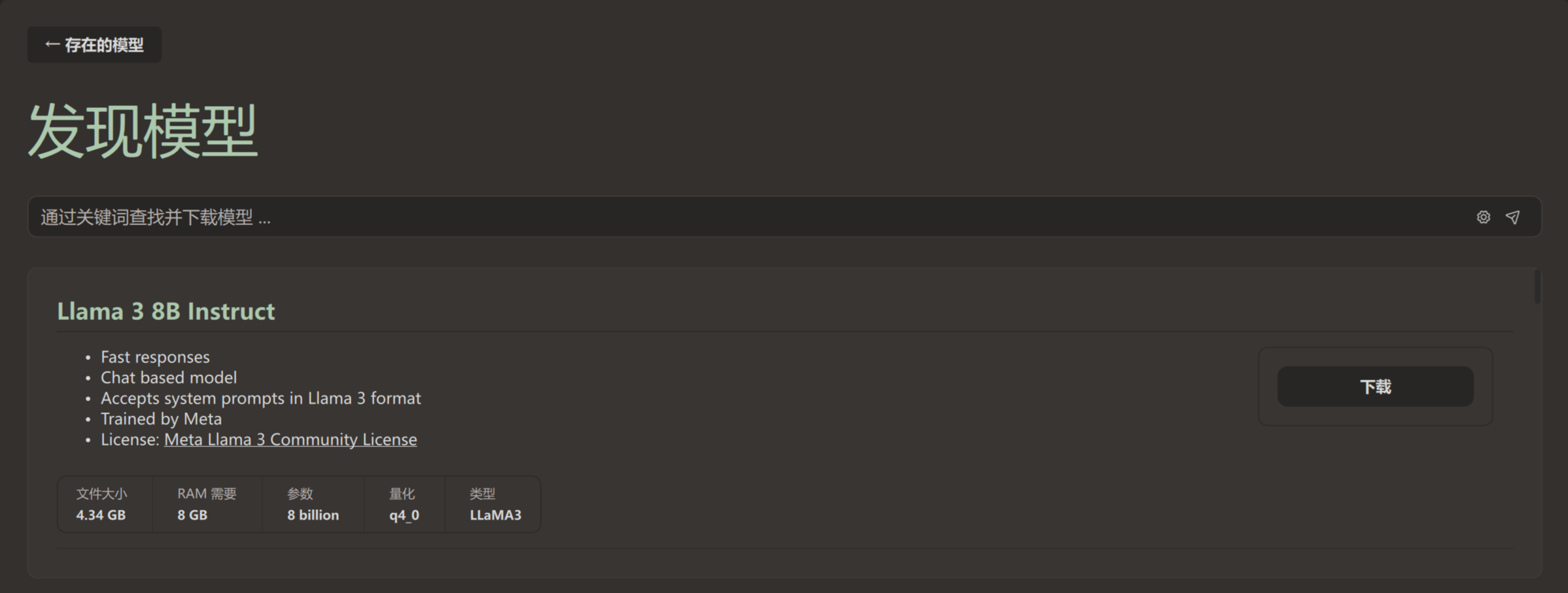The height and width of the screenshot is (593, 1568).
Task: Click the Fast responses bullet text
Action: pyautogui.click(x=155, y=357)
